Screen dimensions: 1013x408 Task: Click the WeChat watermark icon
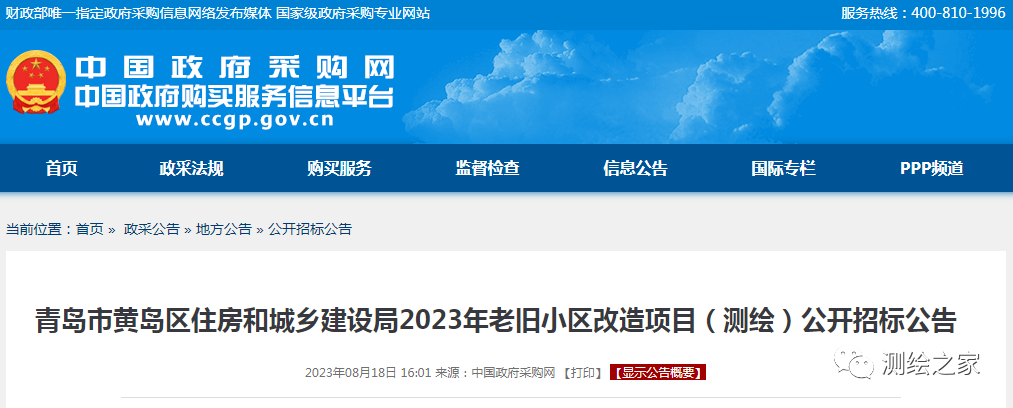point(853,363)
